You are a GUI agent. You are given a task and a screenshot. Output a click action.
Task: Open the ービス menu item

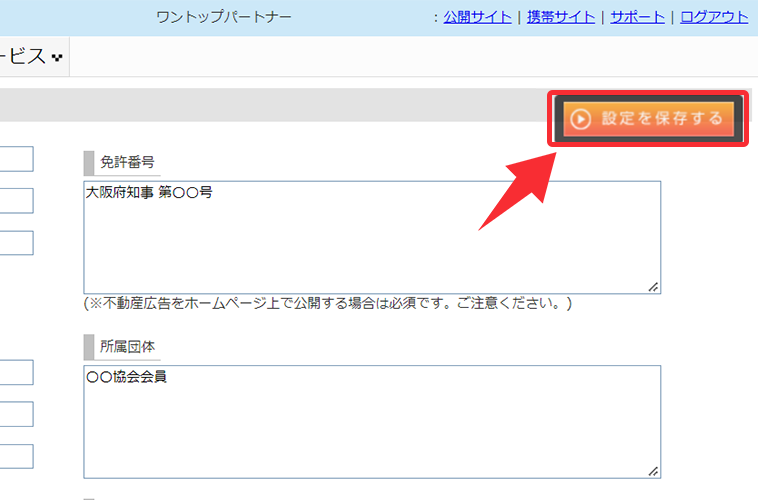point(23,57)
